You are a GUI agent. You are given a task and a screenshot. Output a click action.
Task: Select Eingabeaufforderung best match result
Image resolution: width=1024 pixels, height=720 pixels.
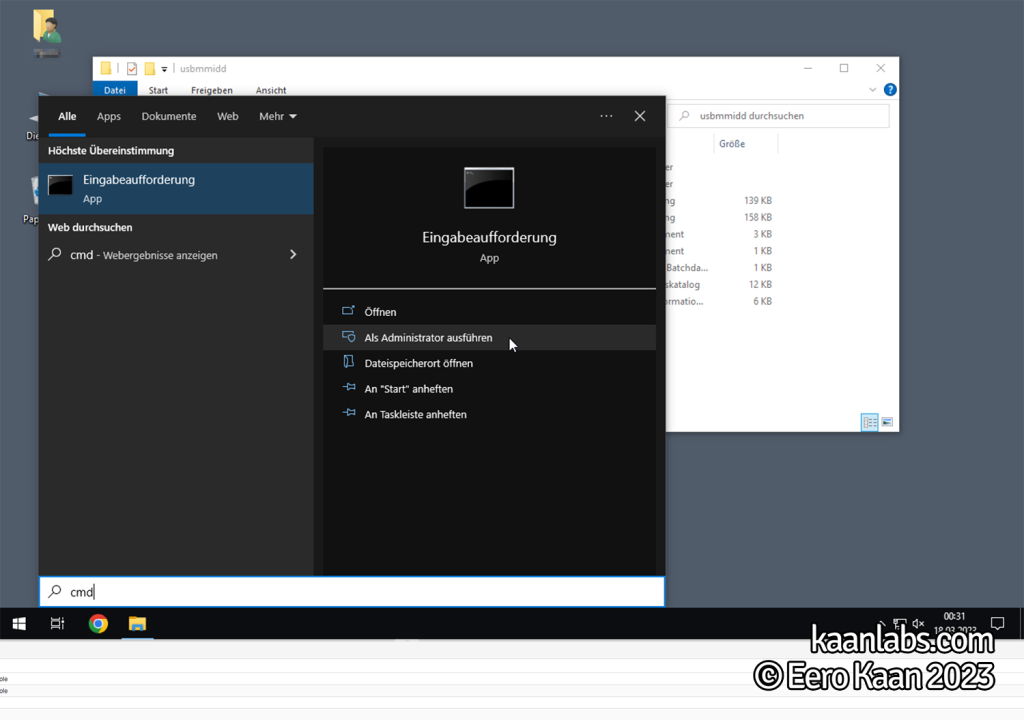(x=176, y=189)
